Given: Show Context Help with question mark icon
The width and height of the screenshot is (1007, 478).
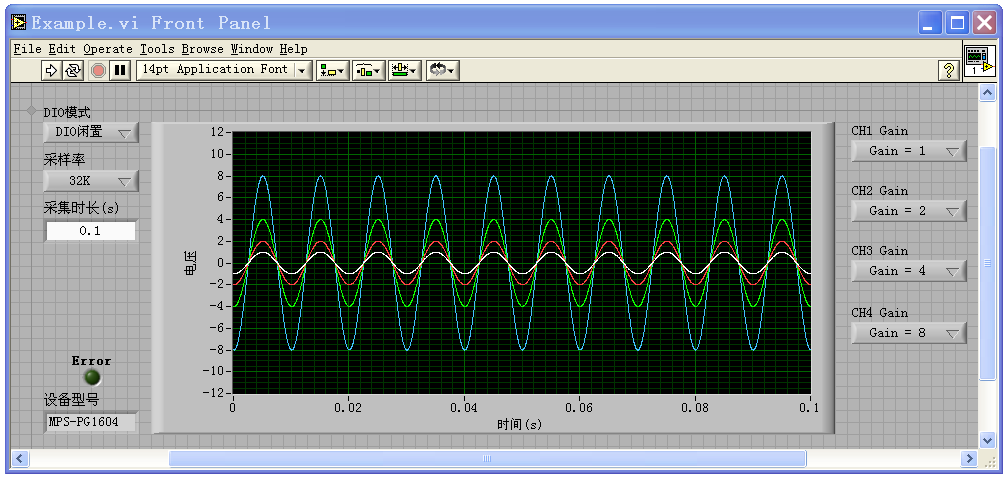Looking at the screenshot, I should click(948, 70).
